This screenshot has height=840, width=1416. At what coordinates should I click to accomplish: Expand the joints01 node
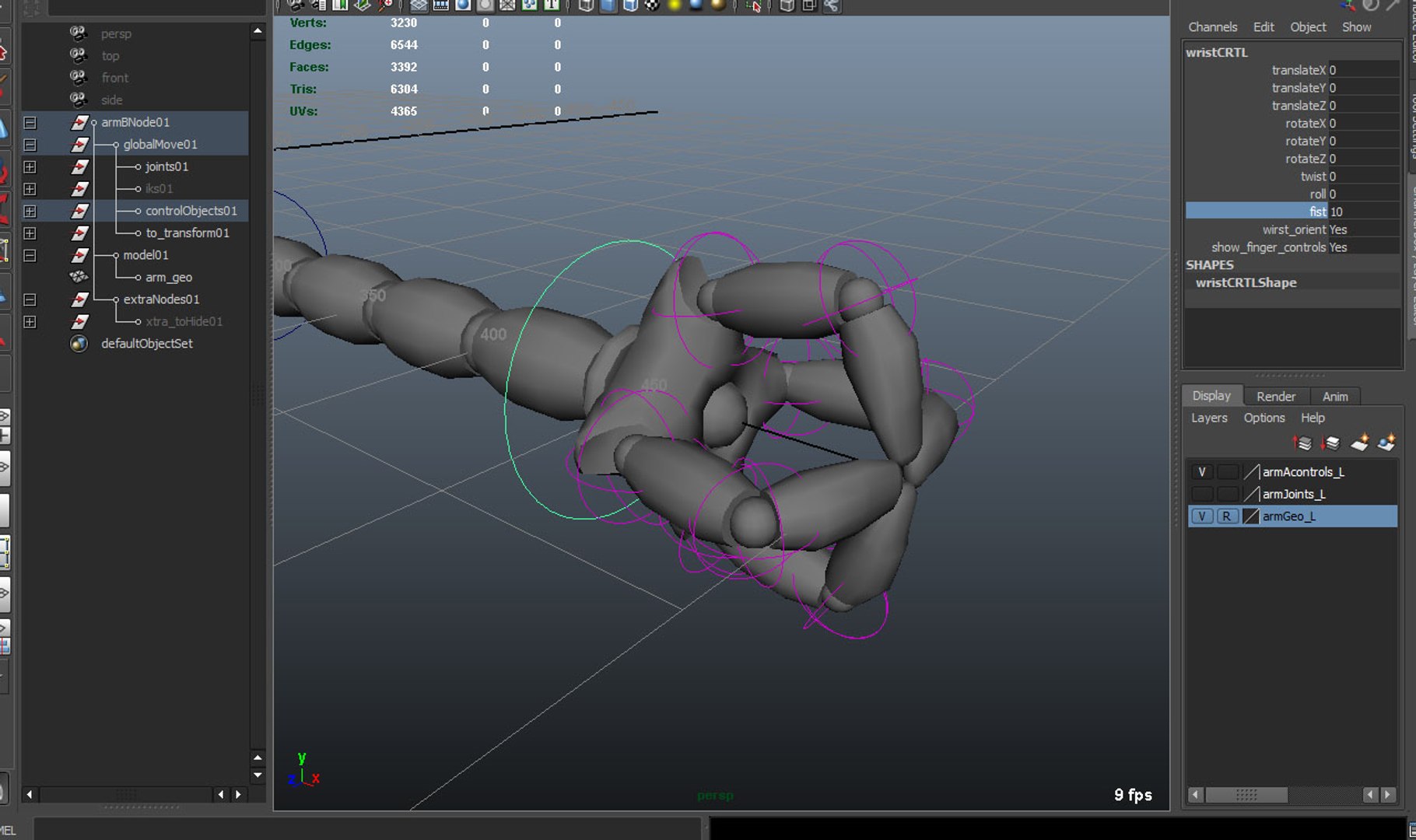pyautogui.click(x=30, y=166)
